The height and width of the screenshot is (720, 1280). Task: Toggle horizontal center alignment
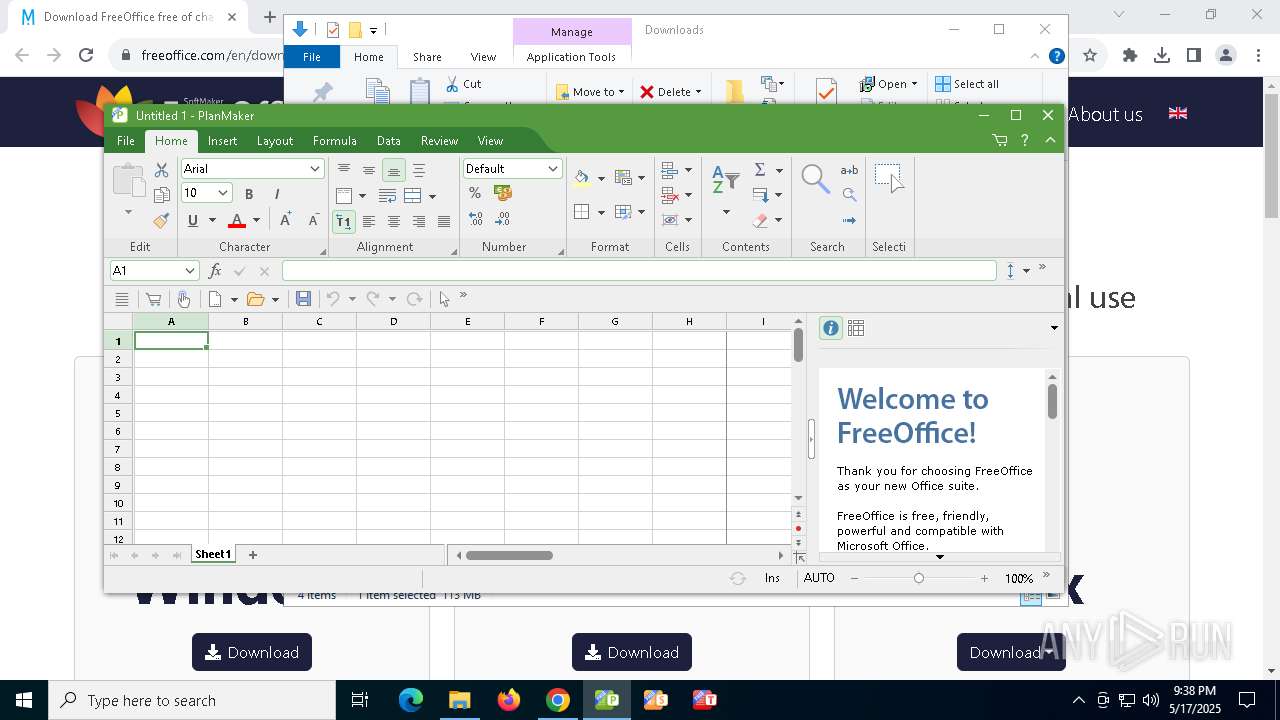(x=394, y=221)
